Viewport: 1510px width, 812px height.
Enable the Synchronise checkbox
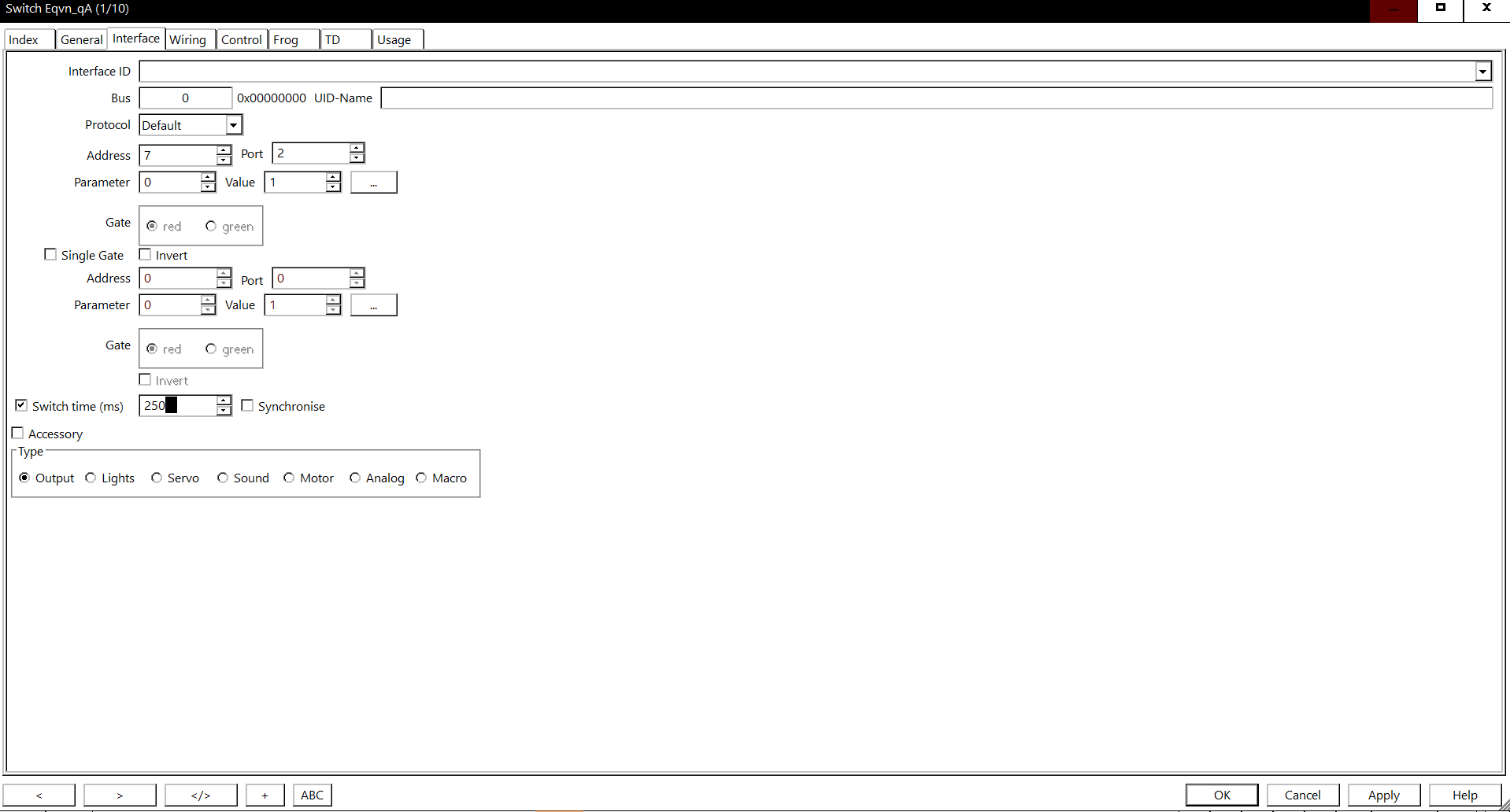tap(248, 406)
